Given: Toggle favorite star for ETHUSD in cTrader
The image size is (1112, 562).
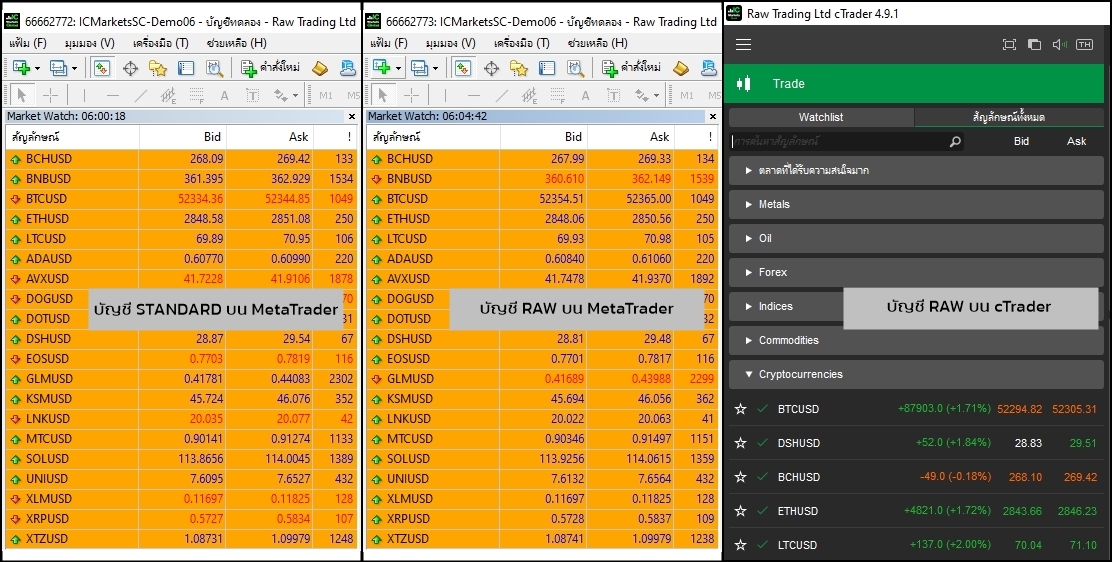Looking at the screenshot, I should point(740,511).
